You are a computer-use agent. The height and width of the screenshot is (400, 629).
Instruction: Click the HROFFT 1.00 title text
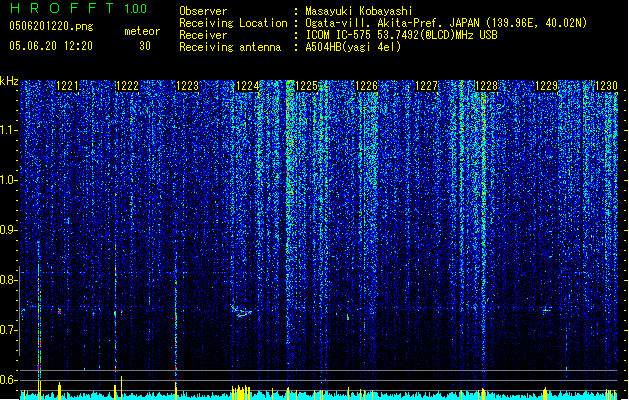point(78,8)
